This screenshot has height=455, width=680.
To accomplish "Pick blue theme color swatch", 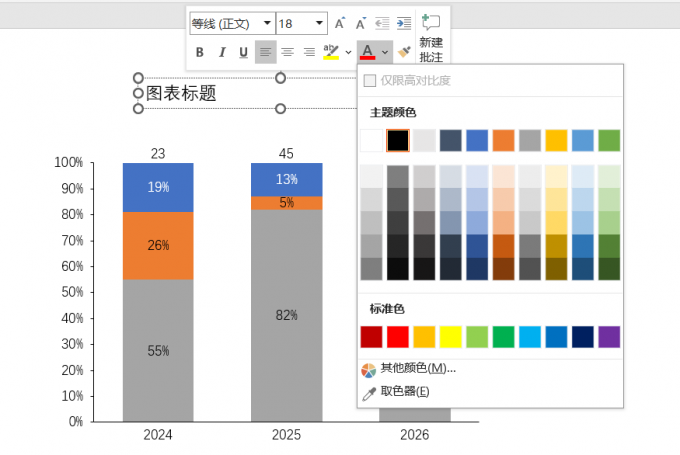I will point(477,141).
